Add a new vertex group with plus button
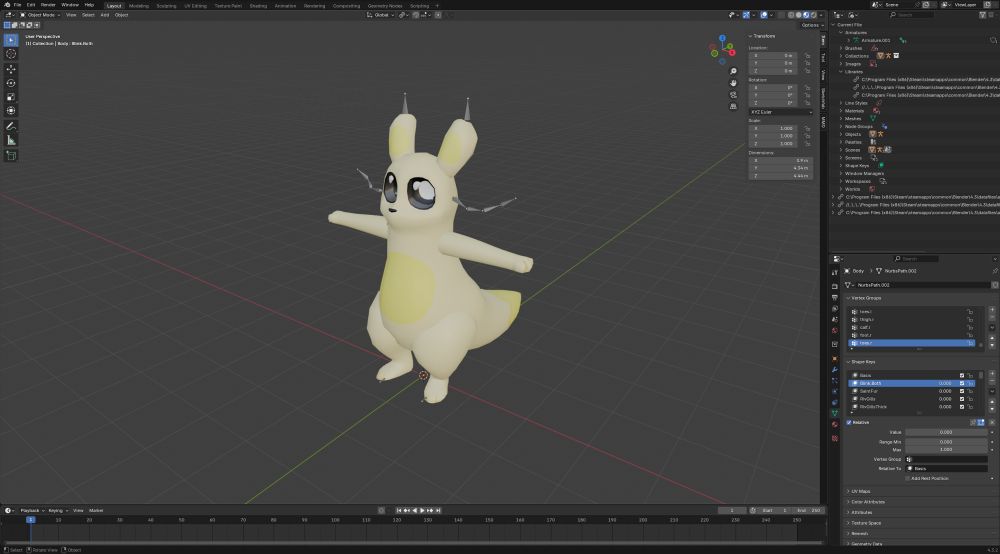 (992, 310)
